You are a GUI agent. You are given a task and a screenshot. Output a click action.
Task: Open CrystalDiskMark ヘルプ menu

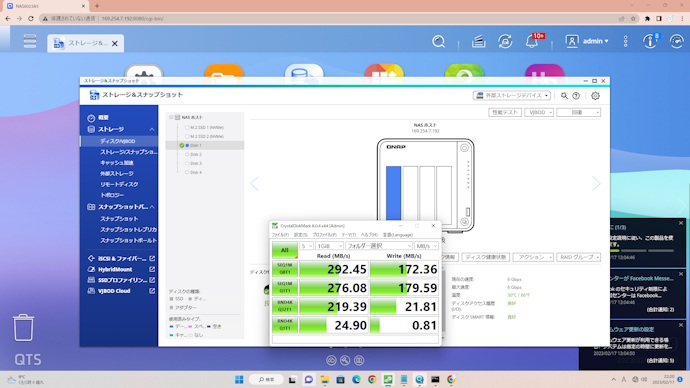[369, 235]
